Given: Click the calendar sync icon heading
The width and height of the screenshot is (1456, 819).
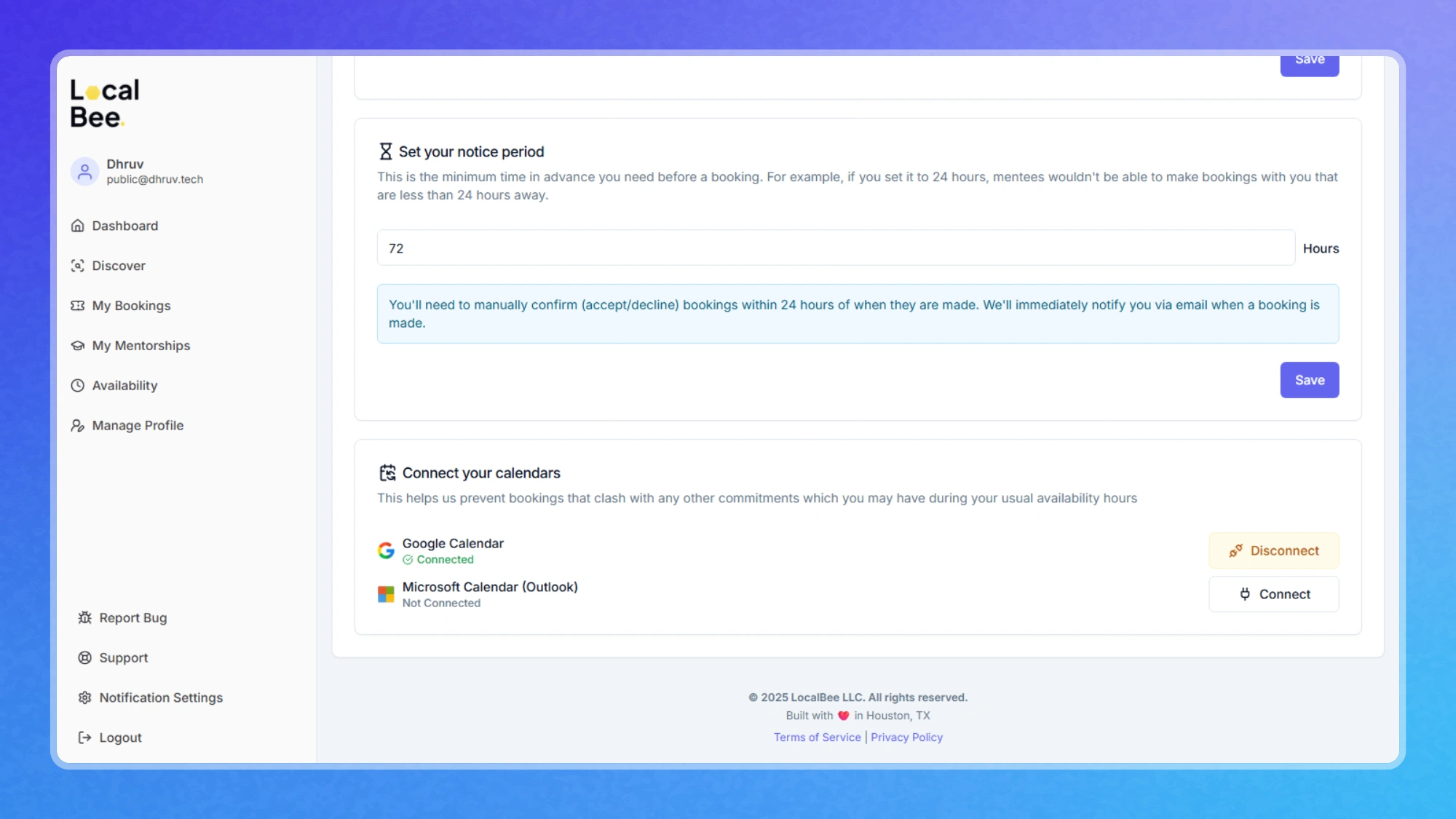Looking at the screenshot, I should [387, 473].
